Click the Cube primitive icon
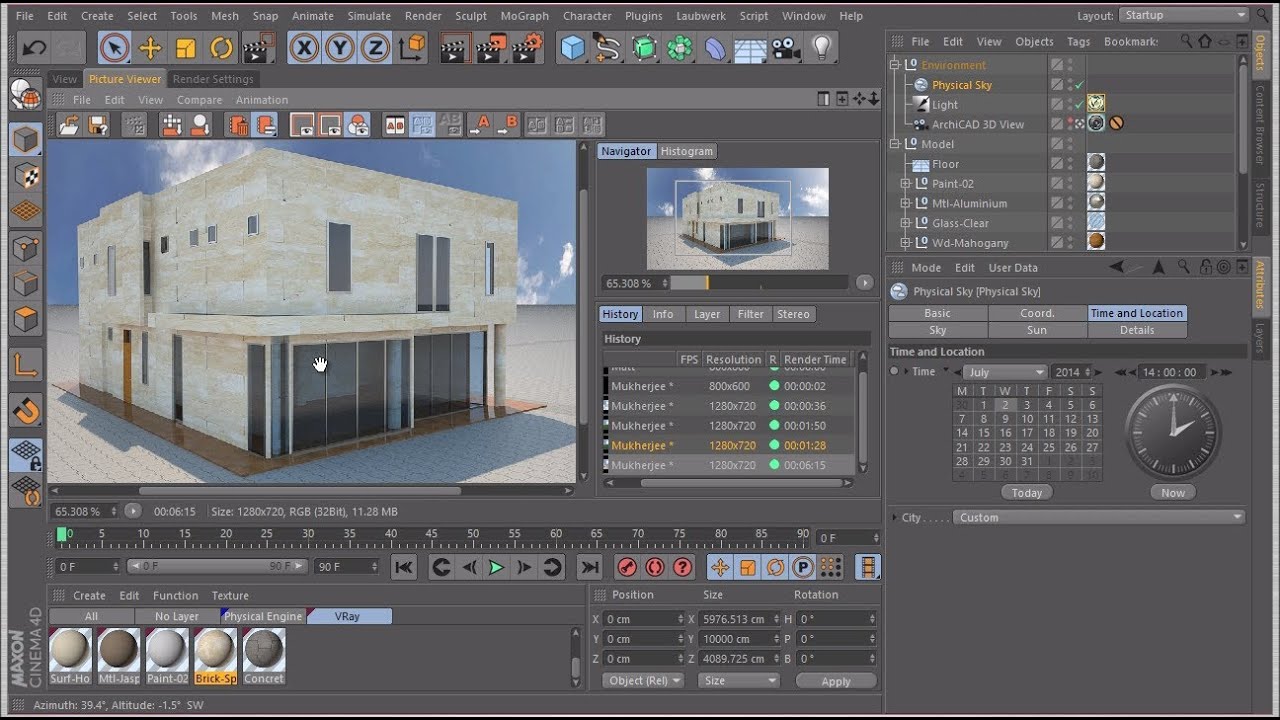 tap(572, 47)
